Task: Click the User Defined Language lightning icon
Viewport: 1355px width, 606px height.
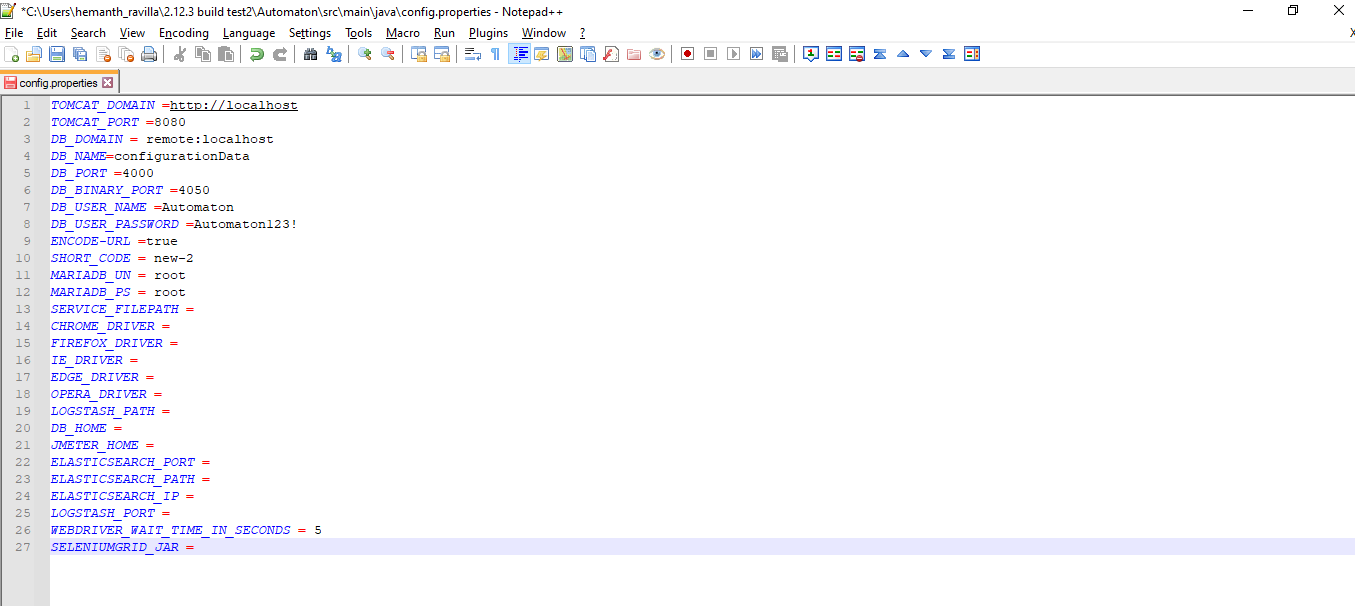Action: (541, 54)
